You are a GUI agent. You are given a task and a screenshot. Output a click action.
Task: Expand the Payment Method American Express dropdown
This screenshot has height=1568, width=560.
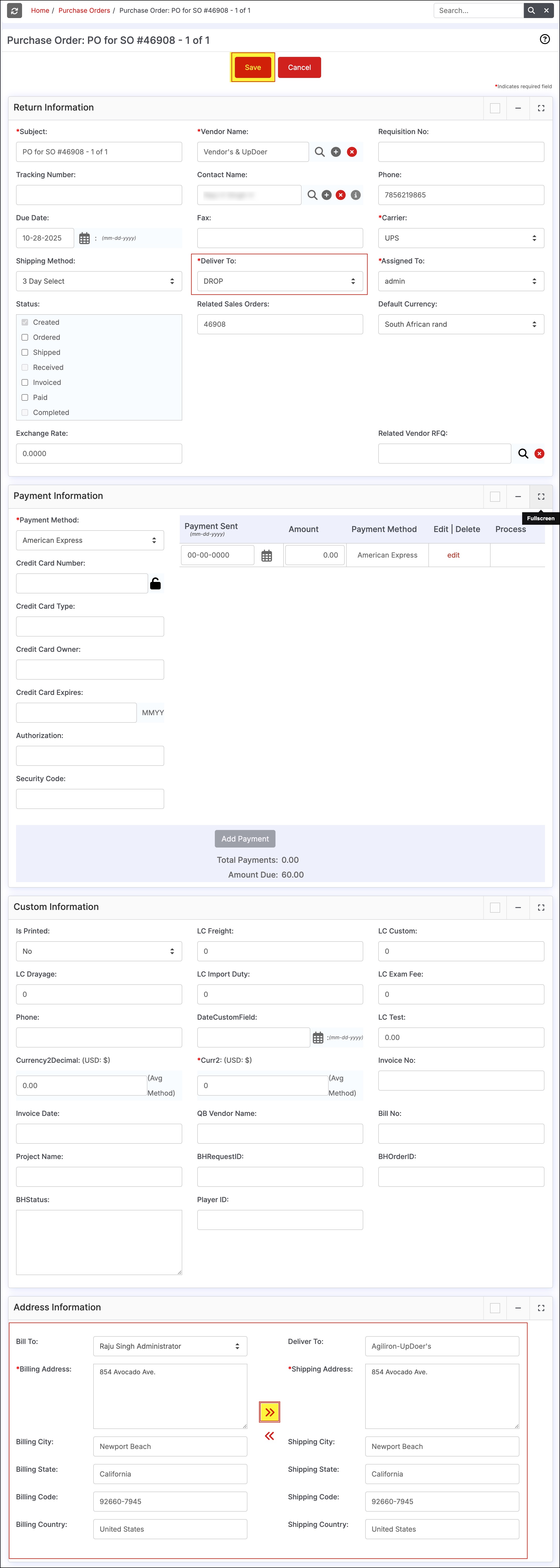click(x=89, y=540)
